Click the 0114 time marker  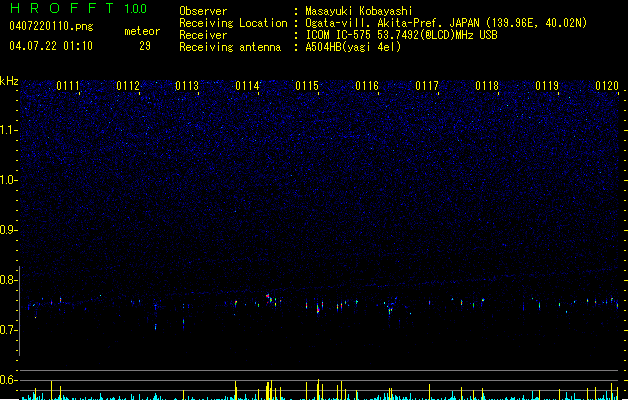(247, 86)
